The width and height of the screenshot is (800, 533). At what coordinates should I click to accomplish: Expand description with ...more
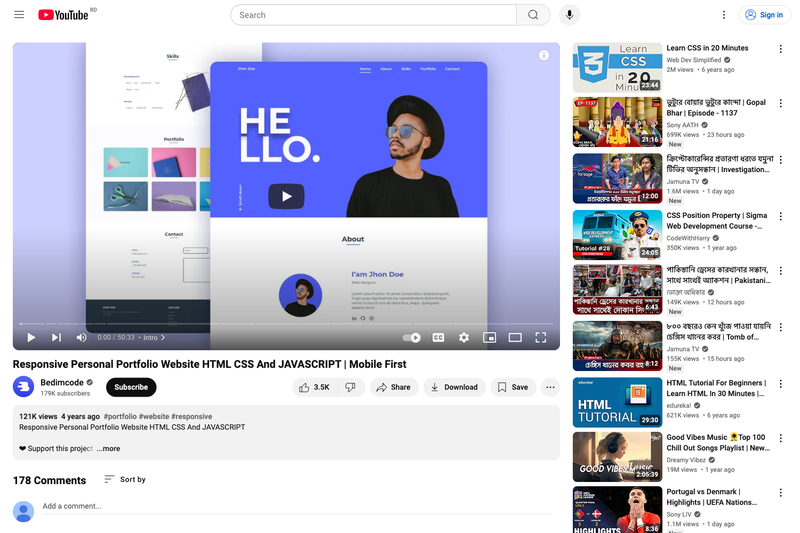pyautogui.click(x=109, y=448)
